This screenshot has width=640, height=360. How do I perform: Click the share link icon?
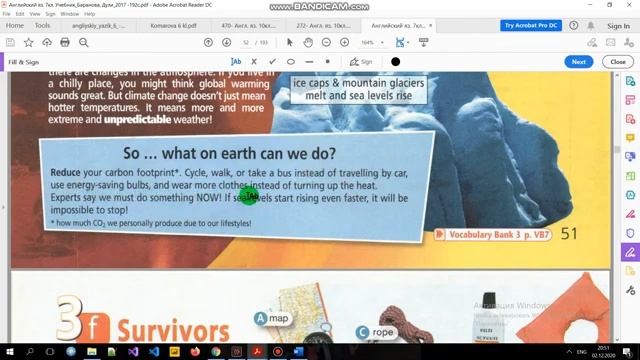pyautogui.click(x=592, y=42)
